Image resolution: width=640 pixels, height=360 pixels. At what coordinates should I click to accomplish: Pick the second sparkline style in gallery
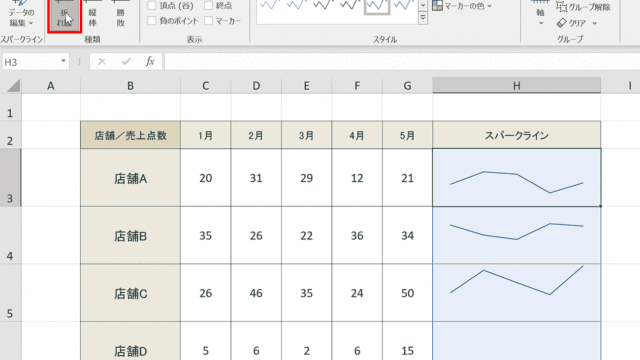tap(297, 6)
